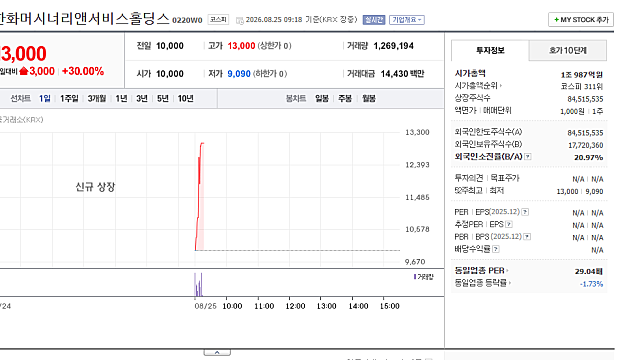Viewport: 640px width, 360px height.
Task: Switch to the 호가10단계 tab
Action: click(x=568, y=51)
